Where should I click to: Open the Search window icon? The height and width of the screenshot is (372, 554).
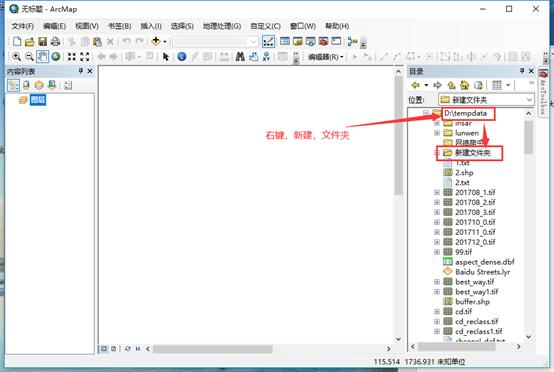point(311,41)
